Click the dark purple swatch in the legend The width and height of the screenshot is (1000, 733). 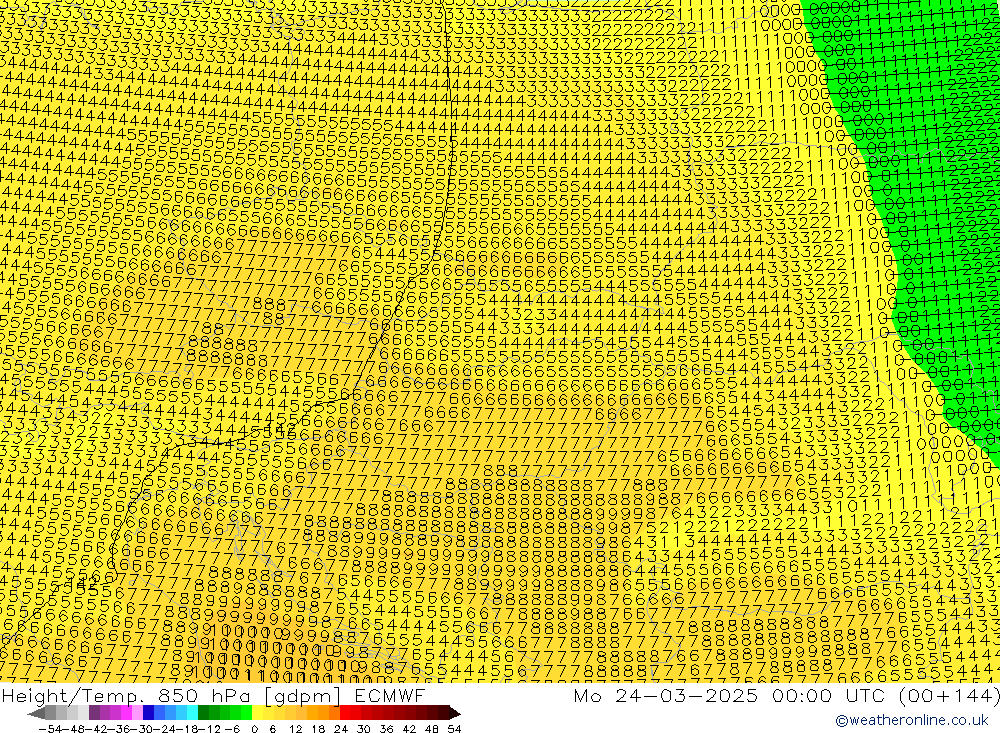[x=94, y=713]
